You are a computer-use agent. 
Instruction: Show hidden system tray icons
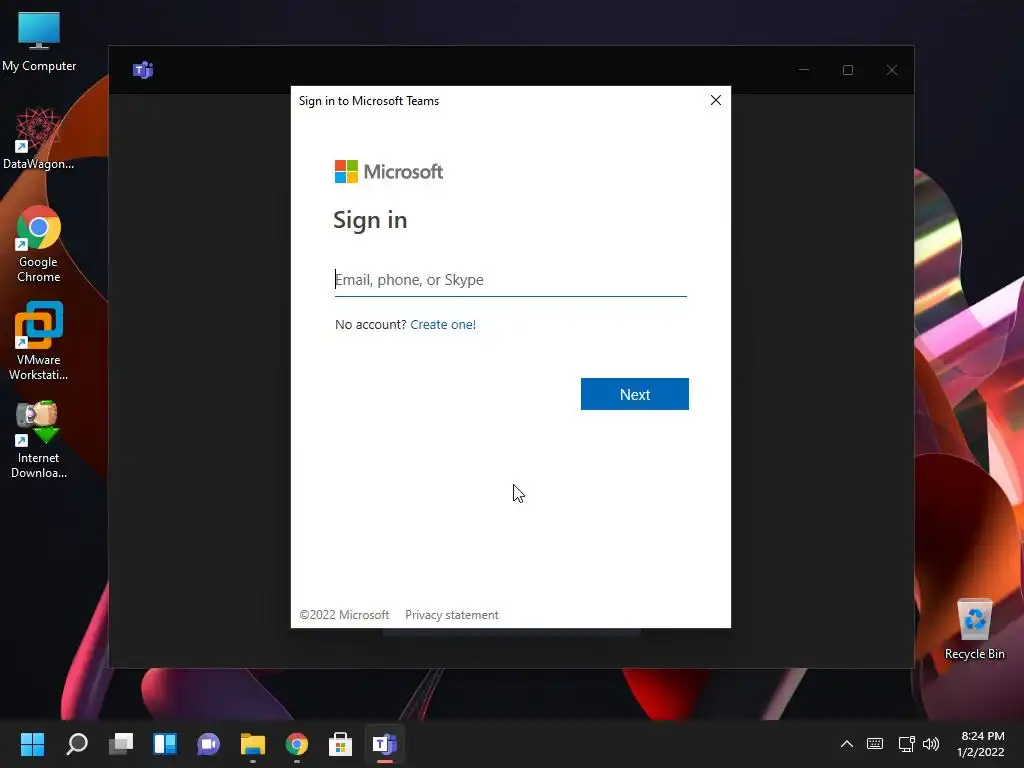846,744
